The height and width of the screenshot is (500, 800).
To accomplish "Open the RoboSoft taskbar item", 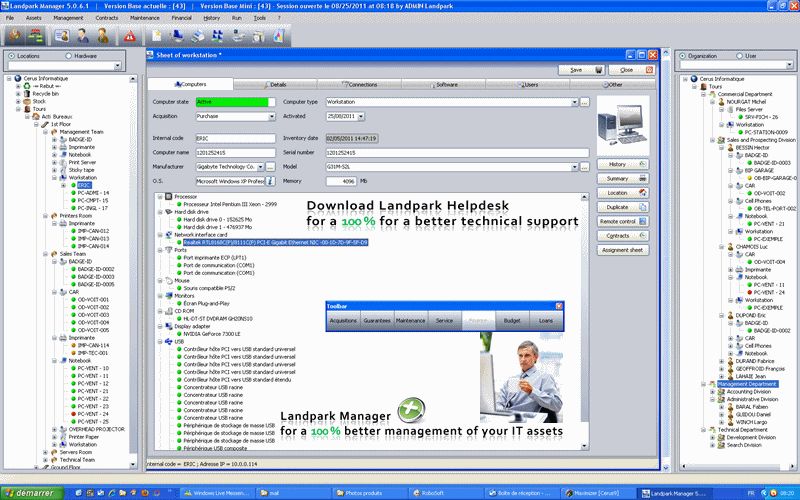I will coord(444,493).
